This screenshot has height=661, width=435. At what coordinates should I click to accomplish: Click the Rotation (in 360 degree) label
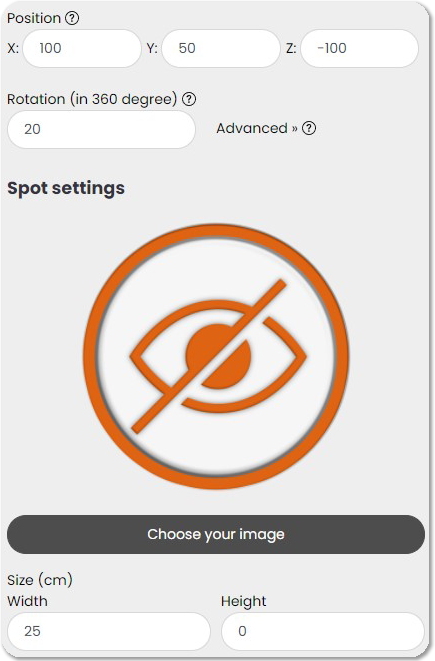pyautogui.click(x=92, y=99)
